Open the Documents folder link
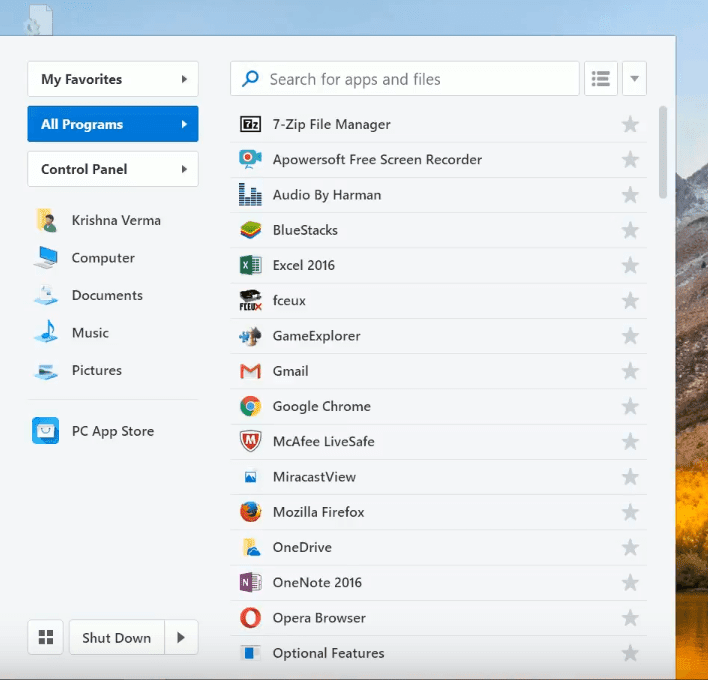This screenshot has width=708, height=680. point(107,295)
